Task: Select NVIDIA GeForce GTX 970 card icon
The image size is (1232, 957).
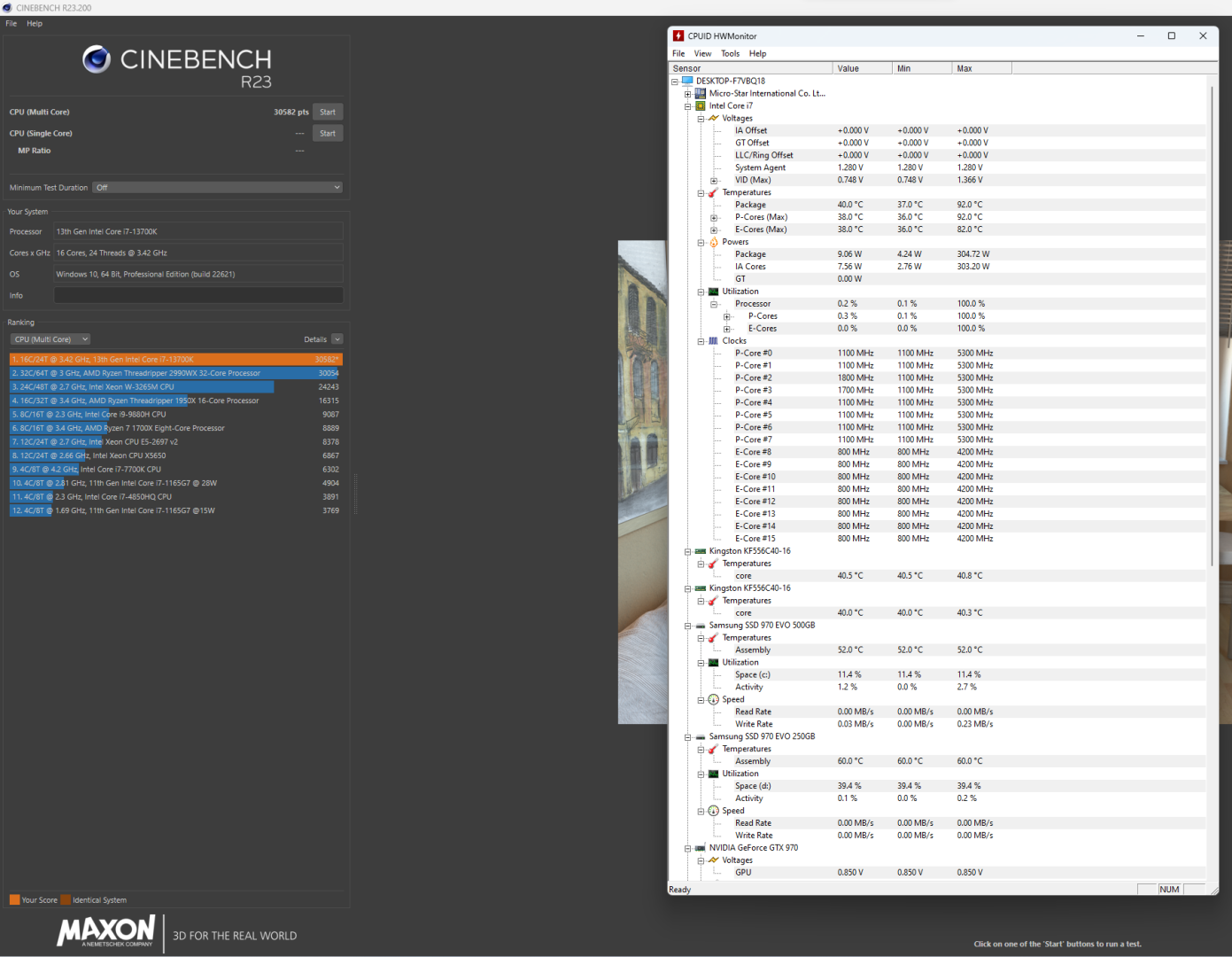Action: point(701,848)
